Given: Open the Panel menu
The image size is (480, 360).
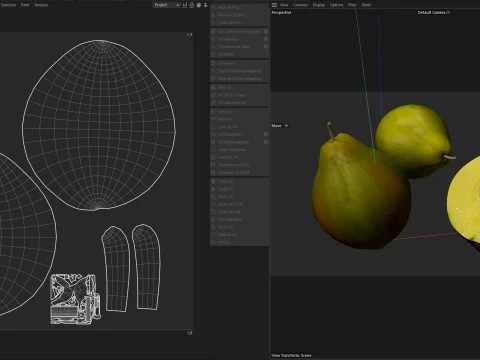Looking at the screenshot, I should tap(366, 5).
